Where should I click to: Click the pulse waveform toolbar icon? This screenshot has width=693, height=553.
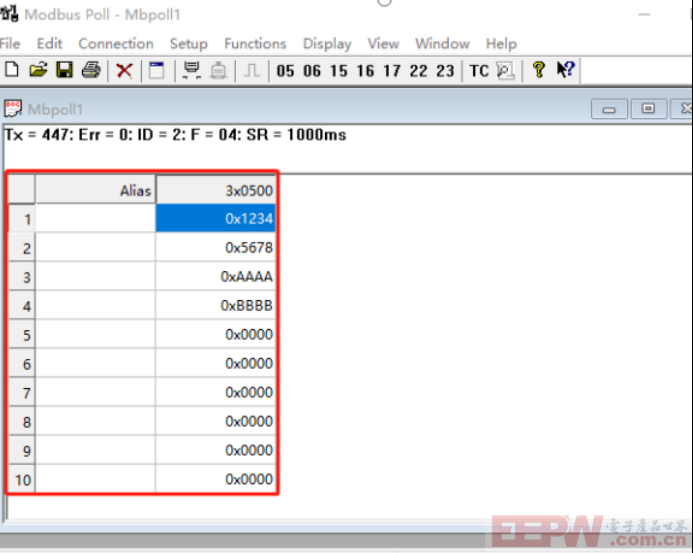[252, 70]
